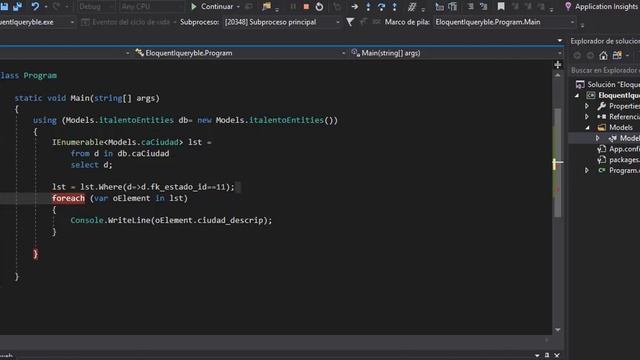Click the vertical scrollbar up arrow
This screenshot has height=360, width=640.
click(558, 76)
